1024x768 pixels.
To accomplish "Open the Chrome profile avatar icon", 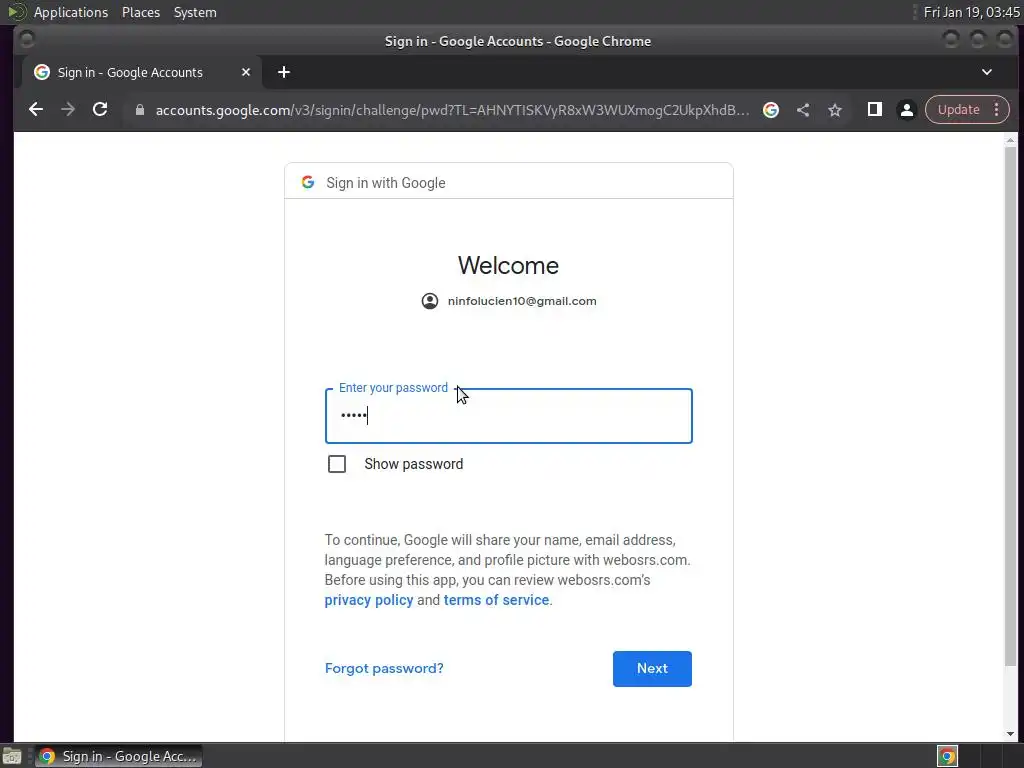I will [x=906, y=110].
